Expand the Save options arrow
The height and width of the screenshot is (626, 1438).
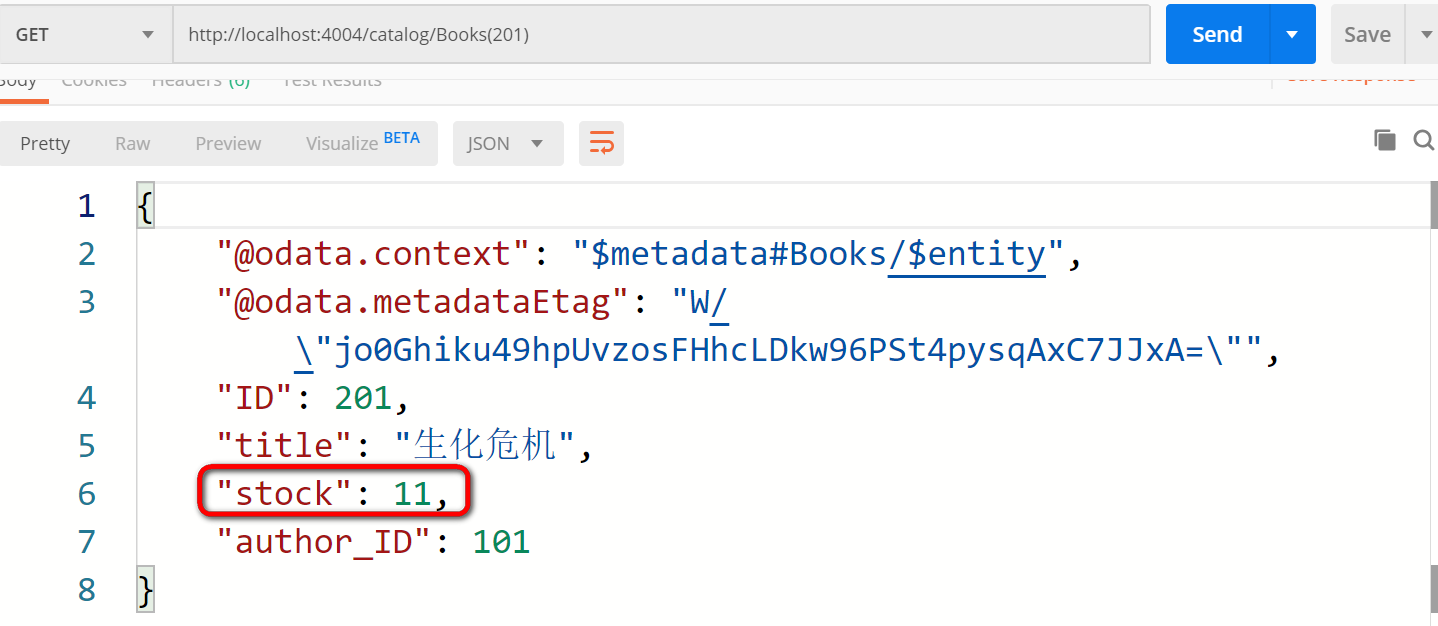click(x=1424, y=34)
